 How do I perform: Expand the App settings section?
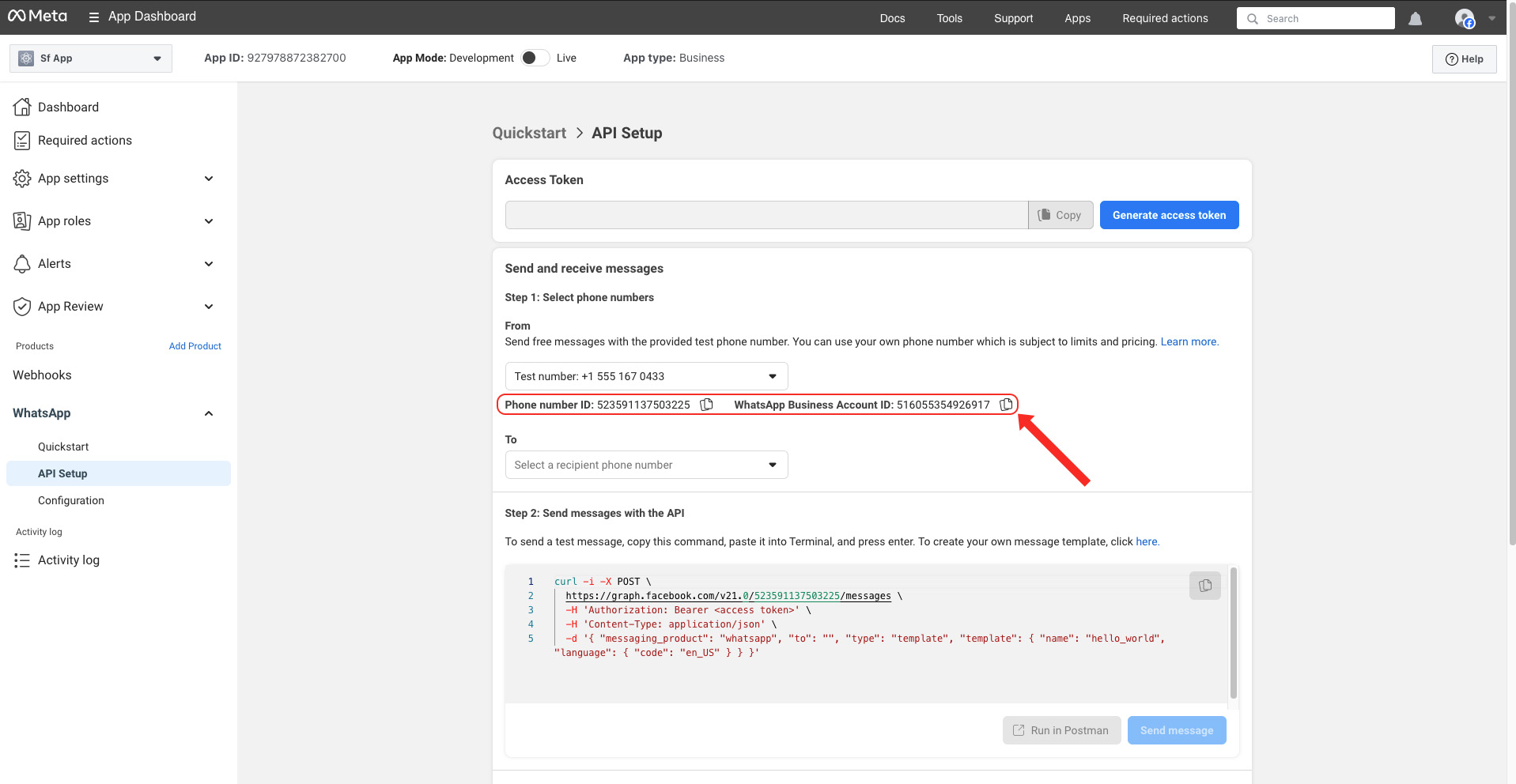(209, 179)
